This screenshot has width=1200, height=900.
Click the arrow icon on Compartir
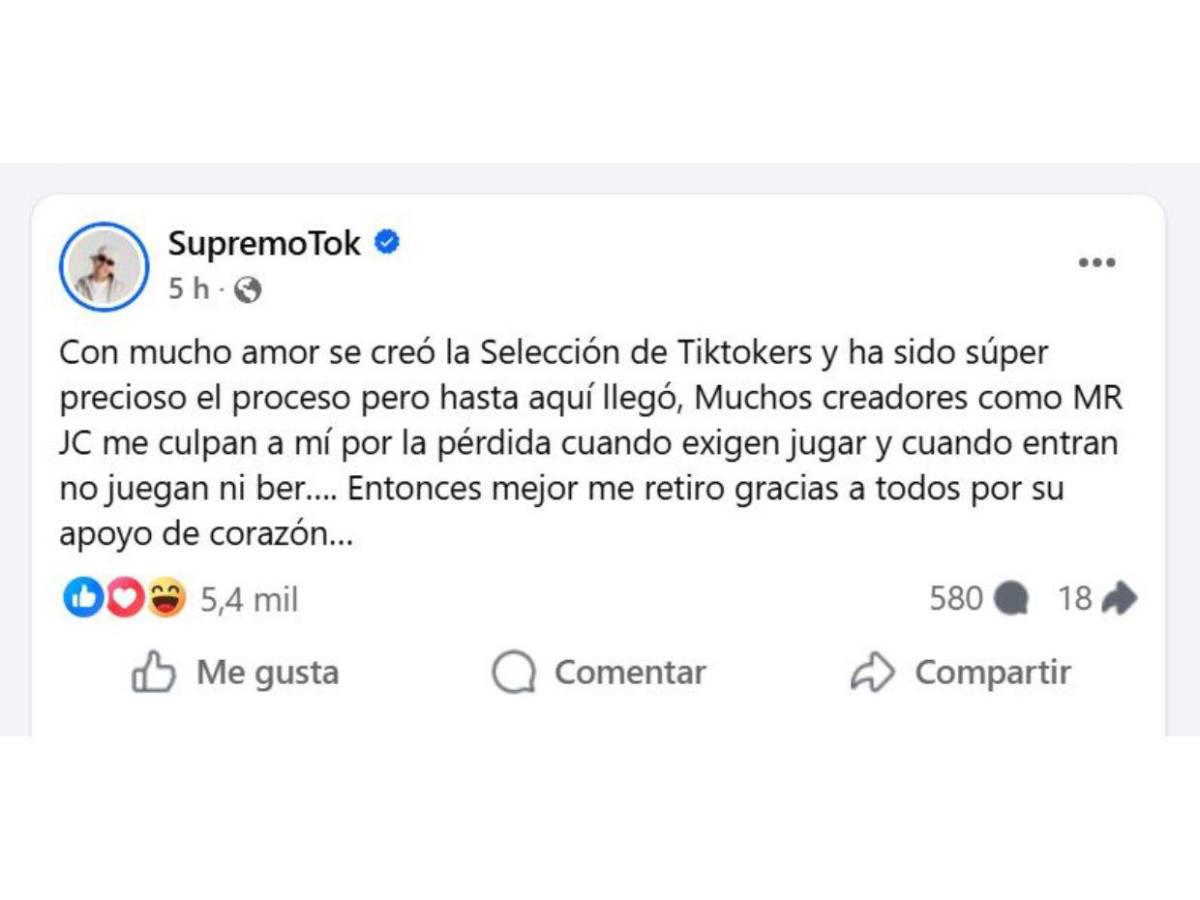(875, 672)
